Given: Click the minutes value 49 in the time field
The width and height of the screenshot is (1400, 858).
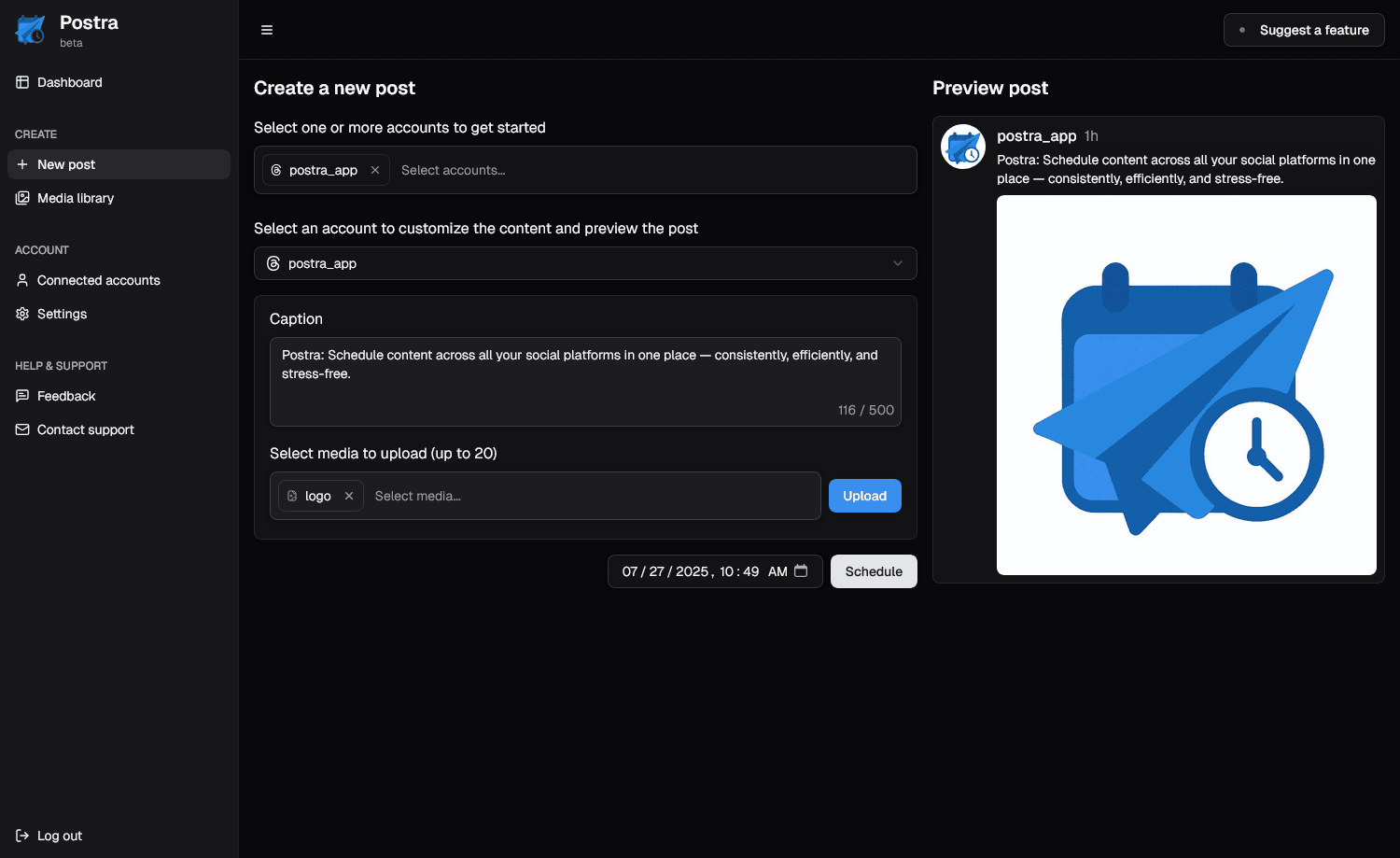Looking at the screenshot, I should [x=751, y=571].
